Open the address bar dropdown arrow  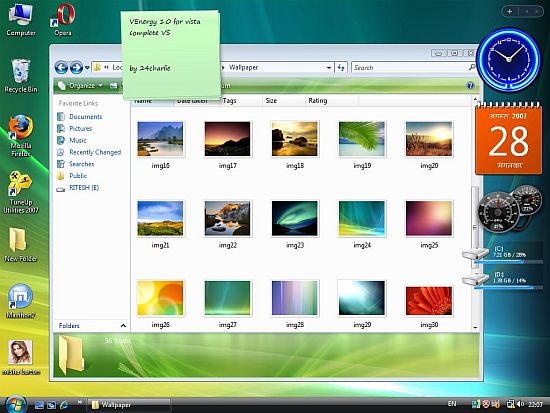pos(329,67)
